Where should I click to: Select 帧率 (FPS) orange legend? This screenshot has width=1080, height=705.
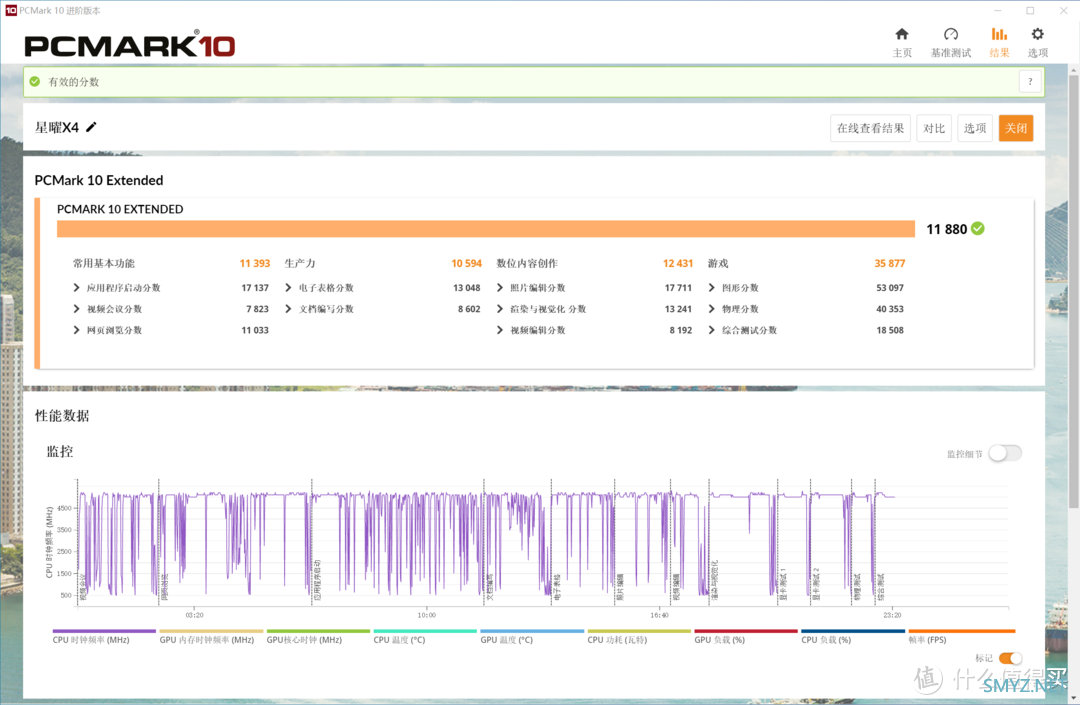(x=962, y=637)
